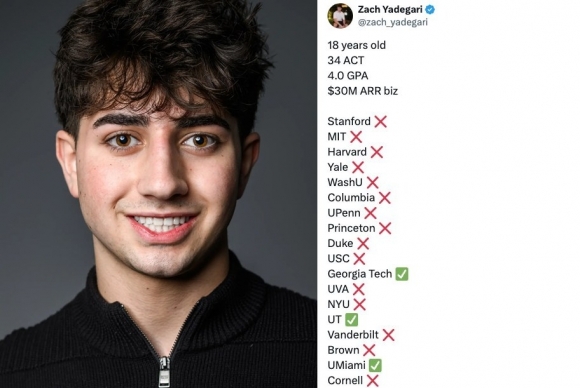Viewport: 580px width, 388px height.
Task: Click the red X beside MIT
Action: 356,137
